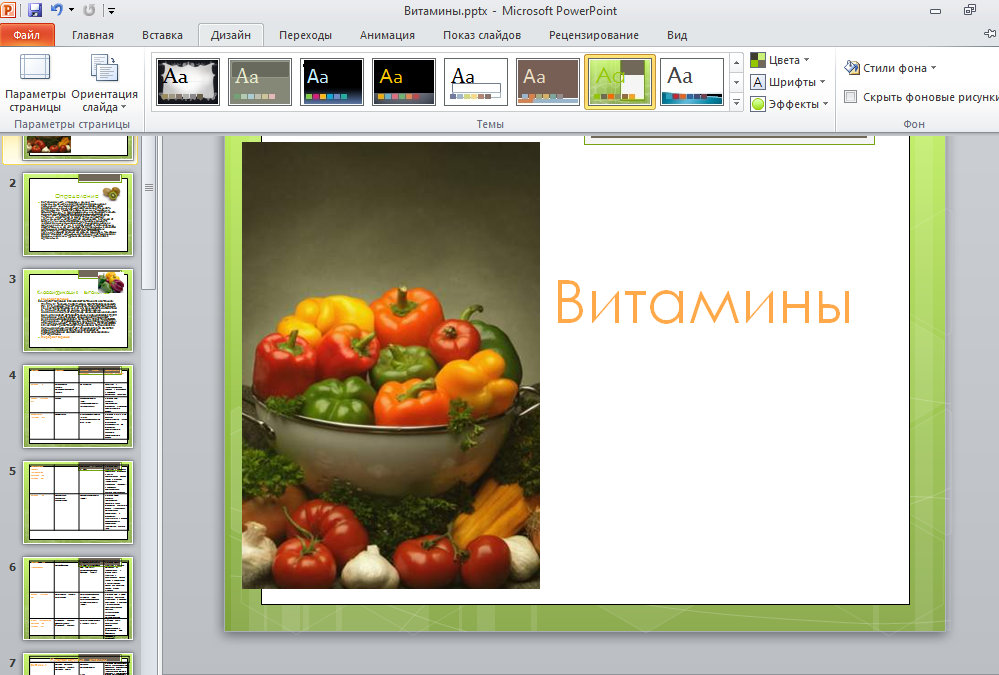The height and width of the screenshot is (675, 999).
Task: Apply the brown theme thumbnail
Action: [548, 82]
